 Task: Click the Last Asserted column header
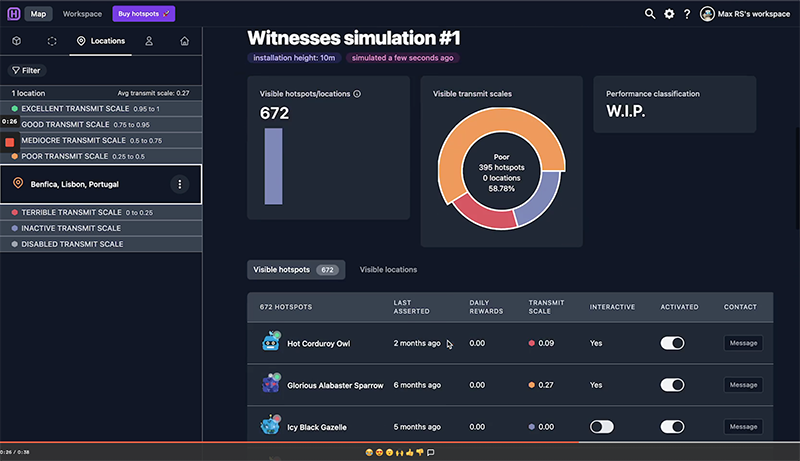click(411, 307)
